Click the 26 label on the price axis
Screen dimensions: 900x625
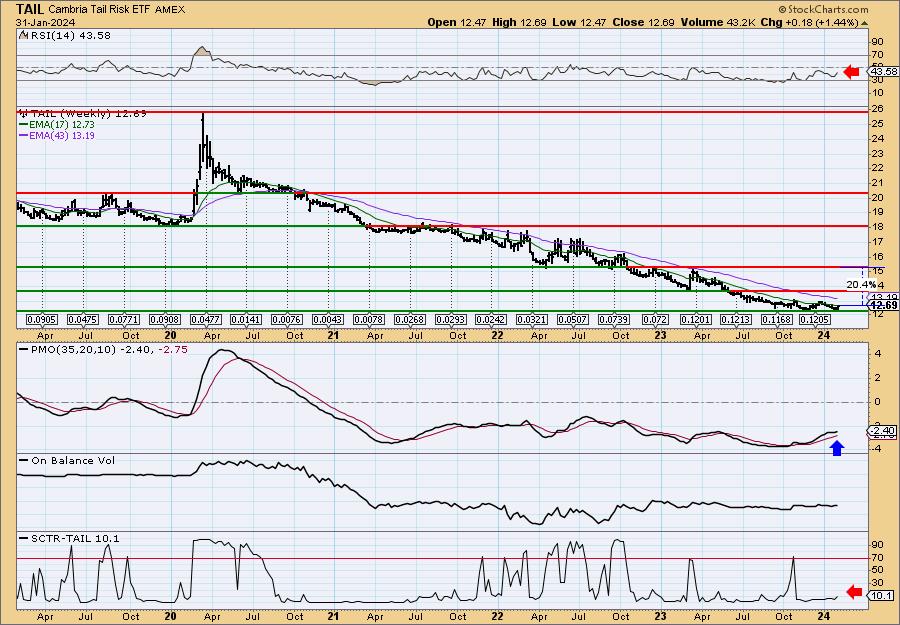point(878,109)
